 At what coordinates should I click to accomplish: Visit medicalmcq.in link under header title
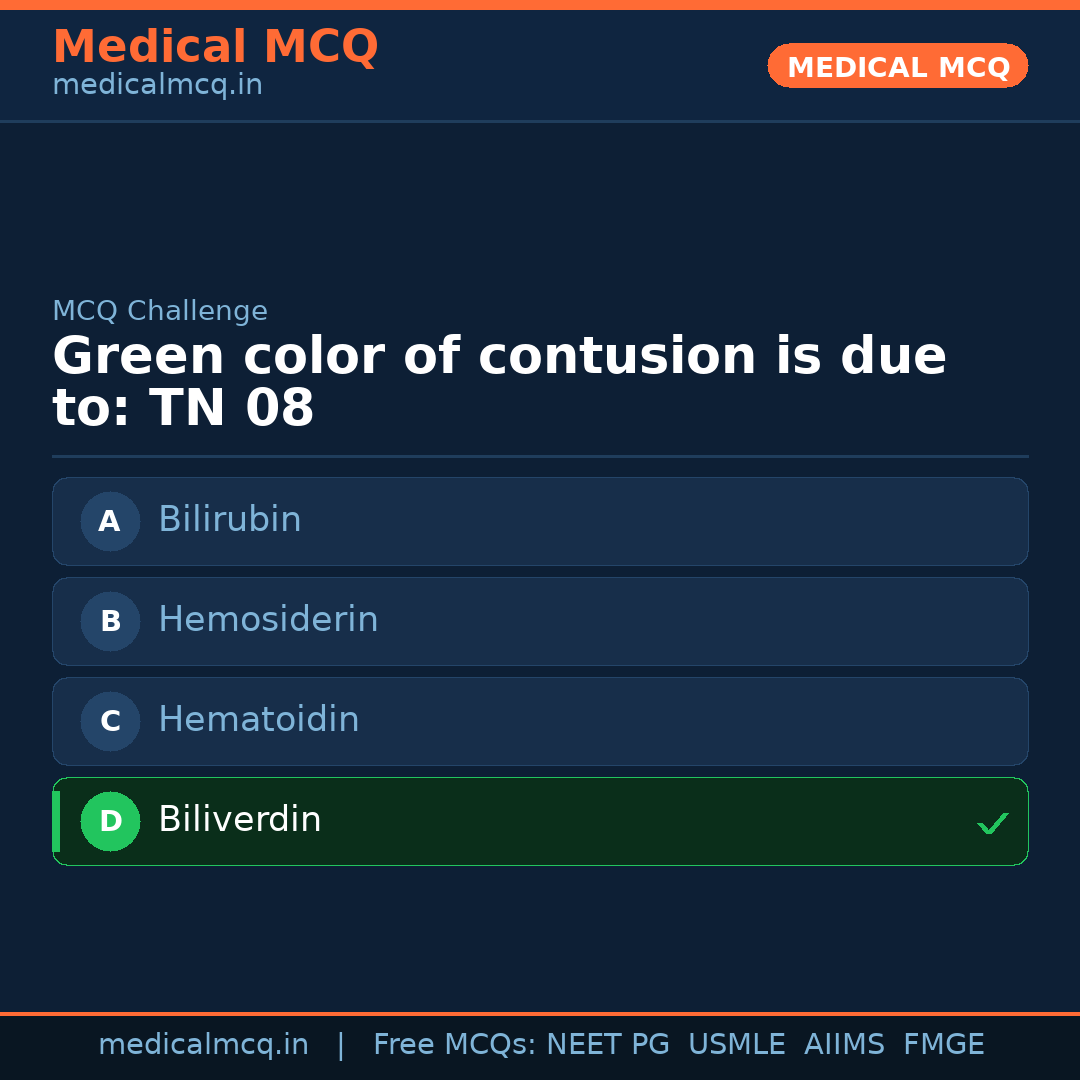(x=157, y=86)
